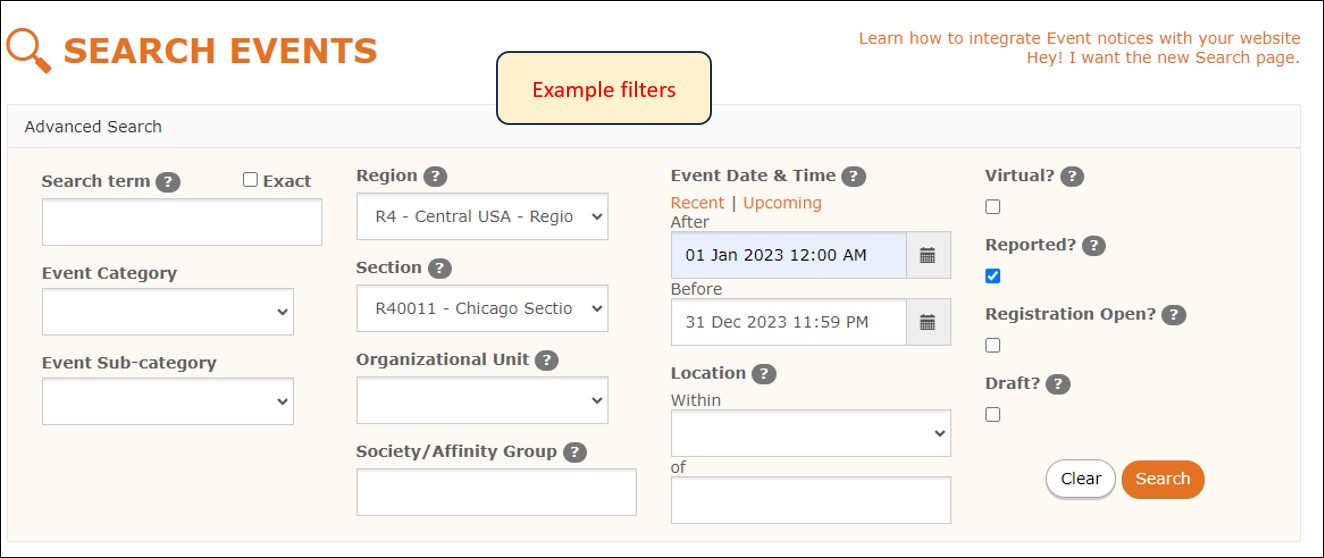The image size is (1324, 558).
Task: Tick the Registration Open? checkbox
Action: (992, 345)
